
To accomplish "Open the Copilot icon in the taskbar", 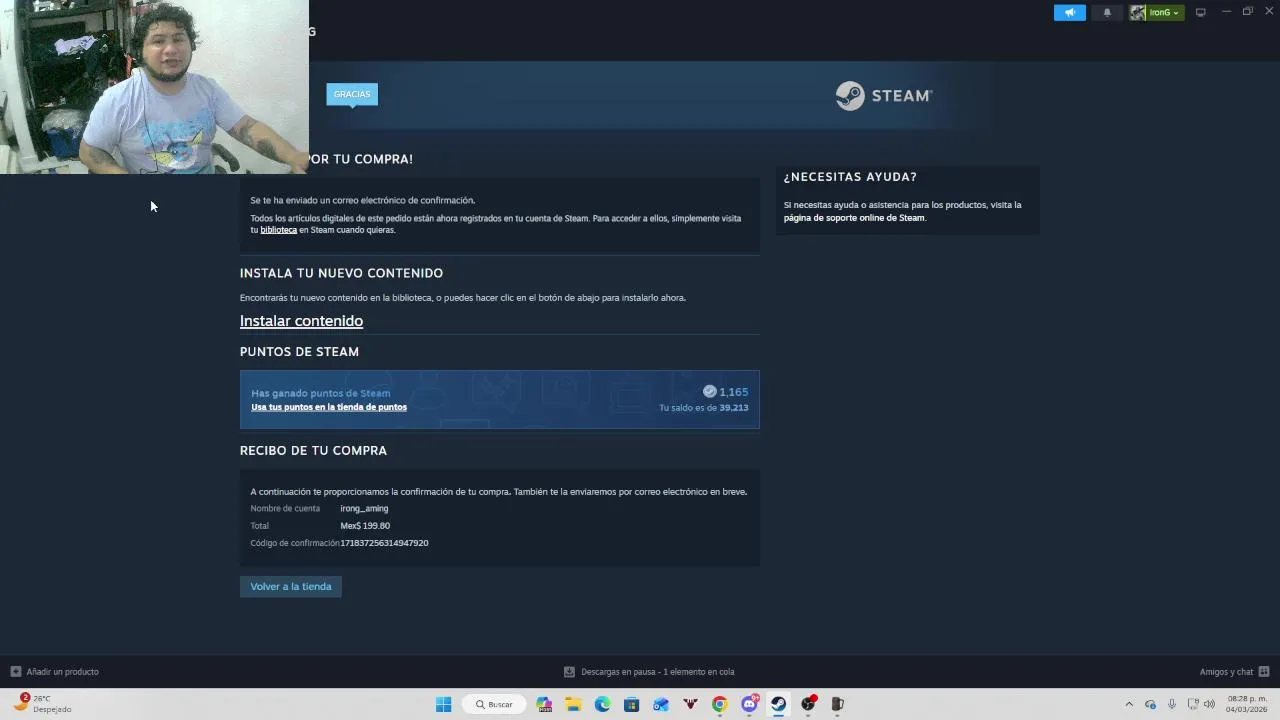I will (544, 704).
